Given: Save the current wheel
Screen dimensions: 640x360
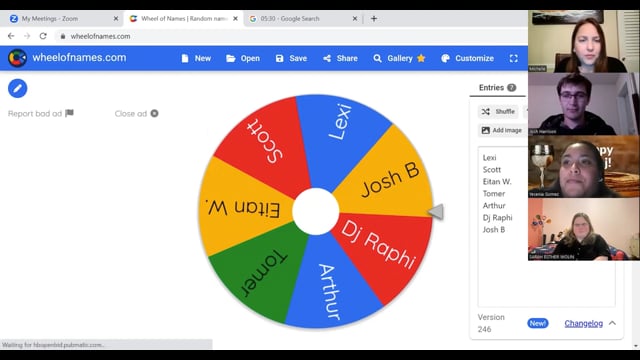Looking at the screenshot, I should 291,58.
